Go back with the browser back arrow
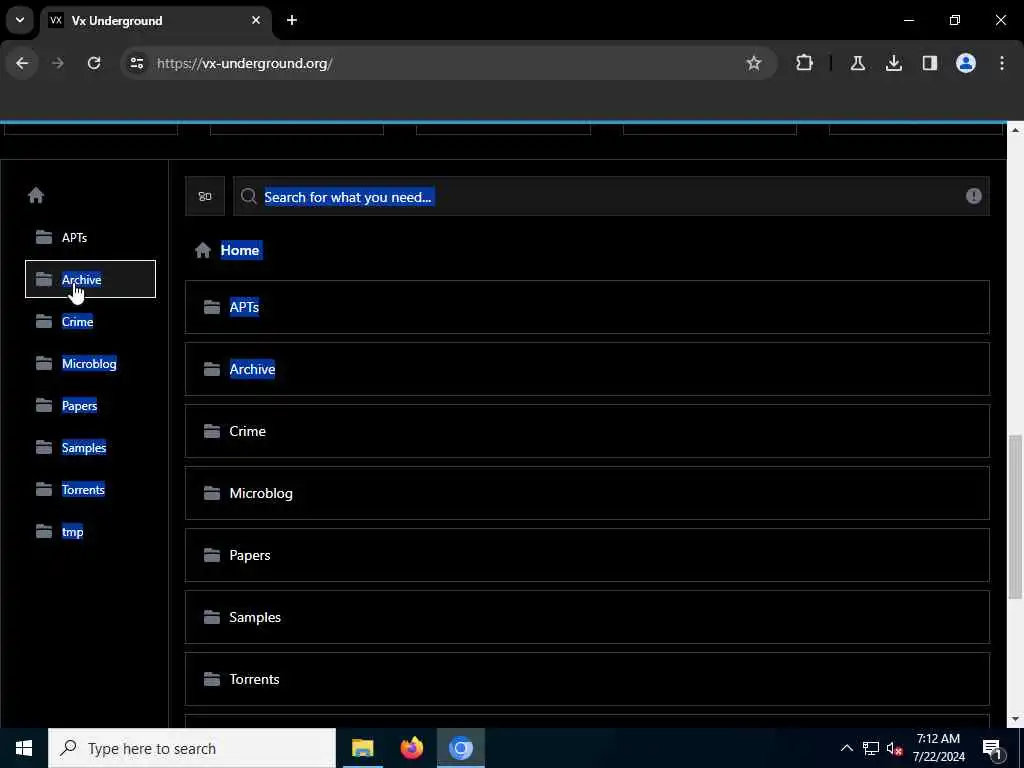 [22, 63]
